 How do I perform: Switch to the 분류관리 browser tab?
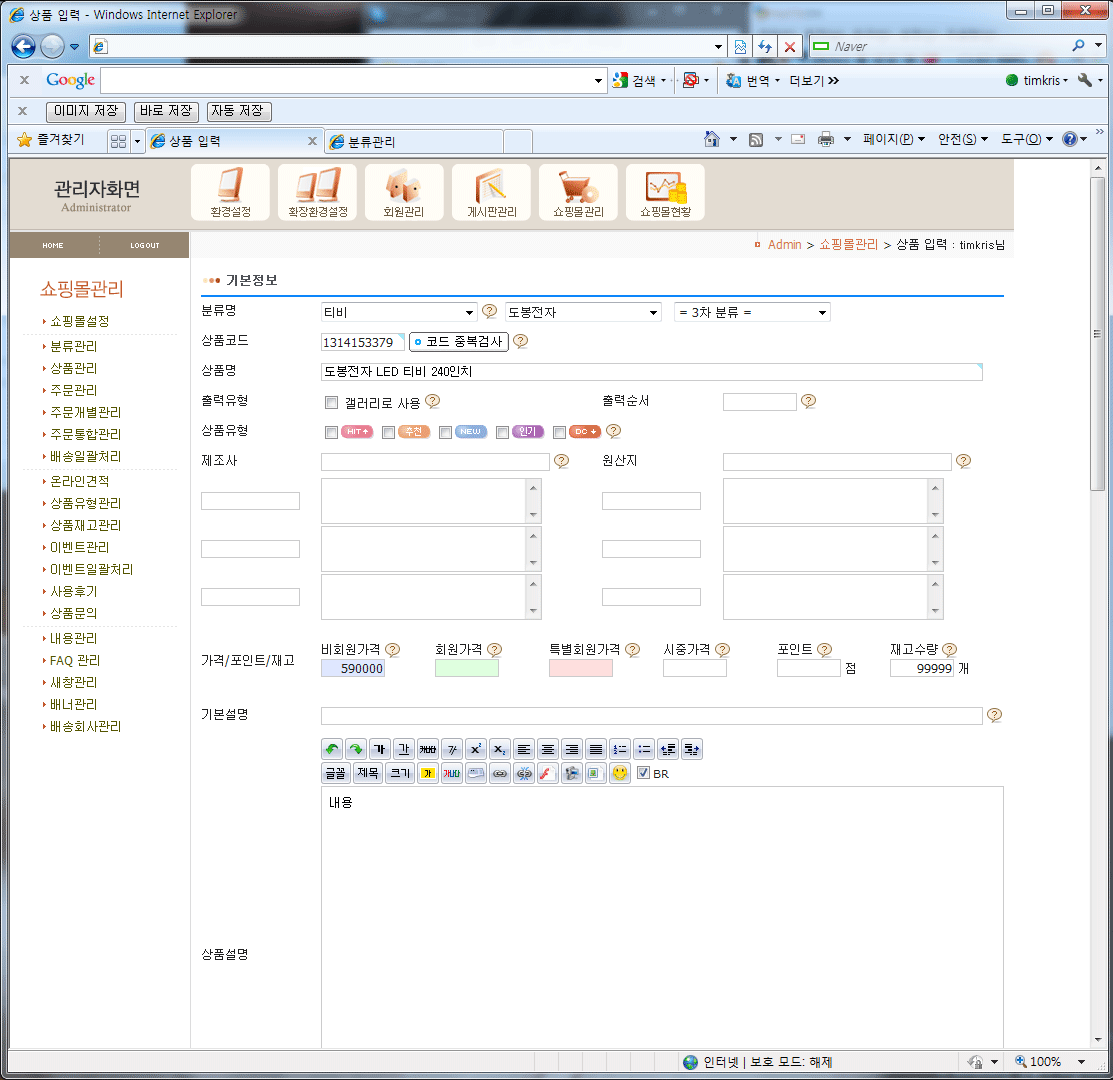[x=415, y=142]
